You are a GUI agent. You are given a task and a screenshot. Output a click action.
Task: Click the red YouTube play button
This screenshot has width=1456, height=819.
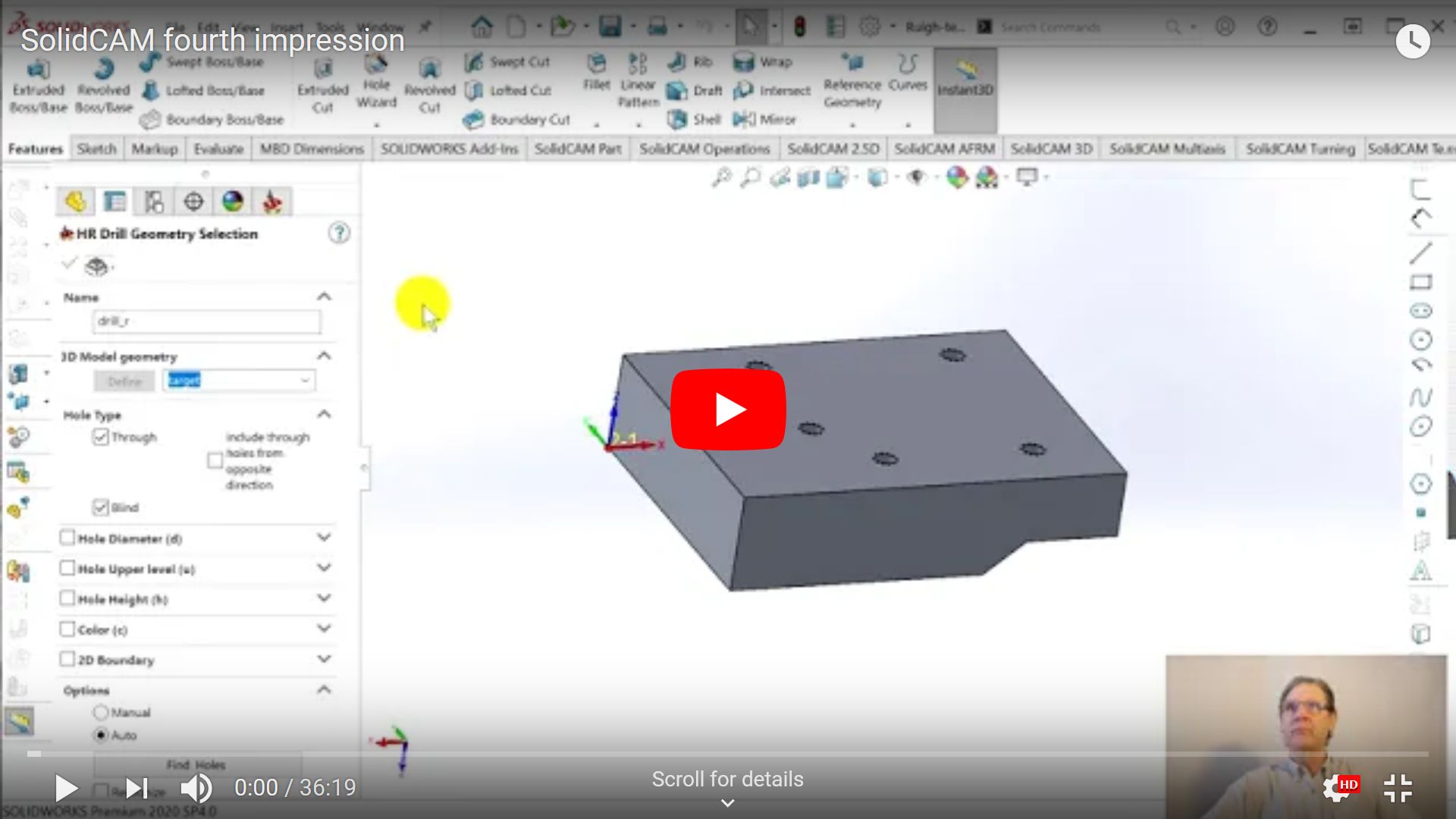727,409
